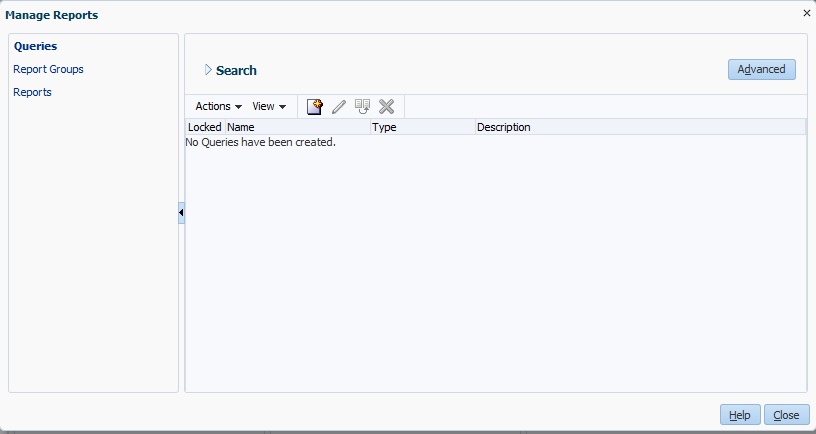The width and height of the screenshot is (816, 434).
Task: Switch to Report Groups in the left panel
Action: click(x=48, y=69)
